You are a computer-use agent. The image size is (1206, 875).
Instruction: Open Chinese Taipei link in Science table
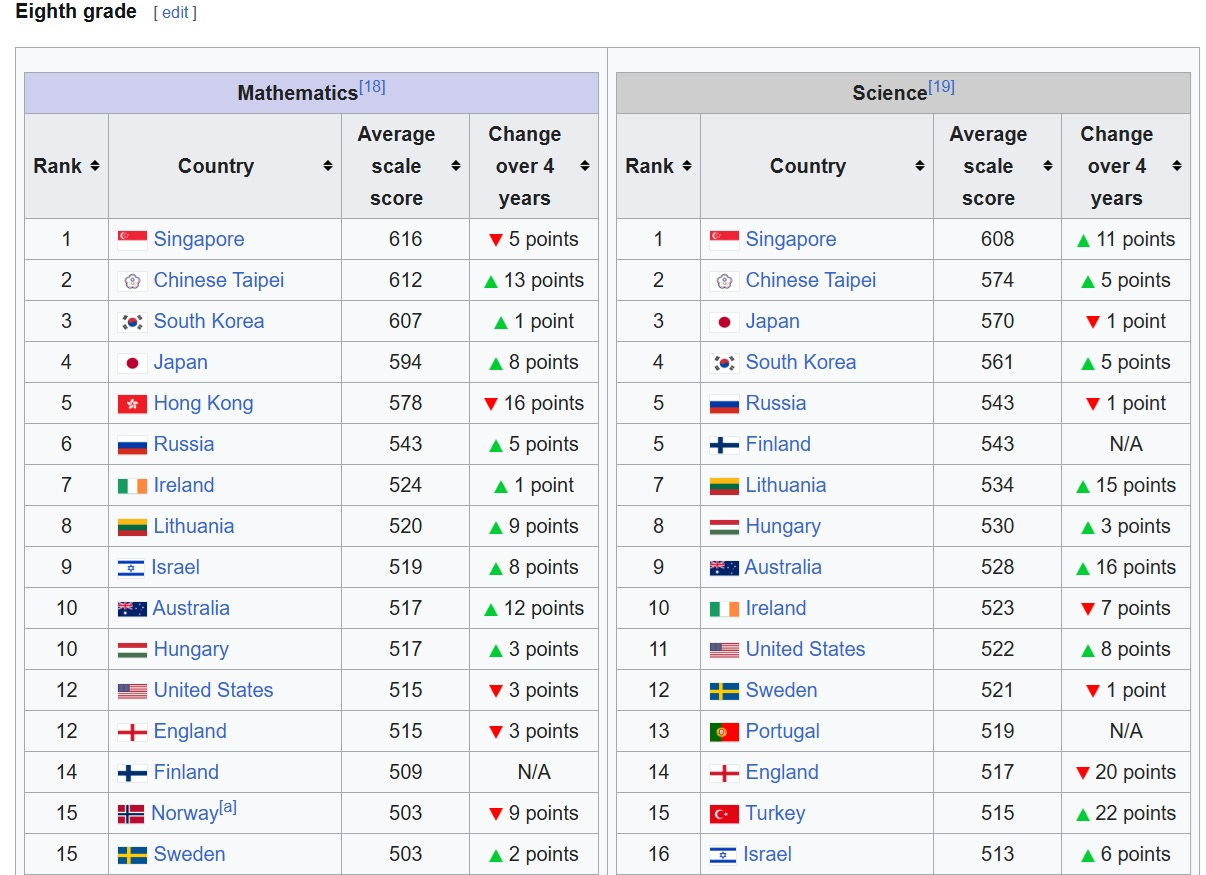tap(811, 280)
